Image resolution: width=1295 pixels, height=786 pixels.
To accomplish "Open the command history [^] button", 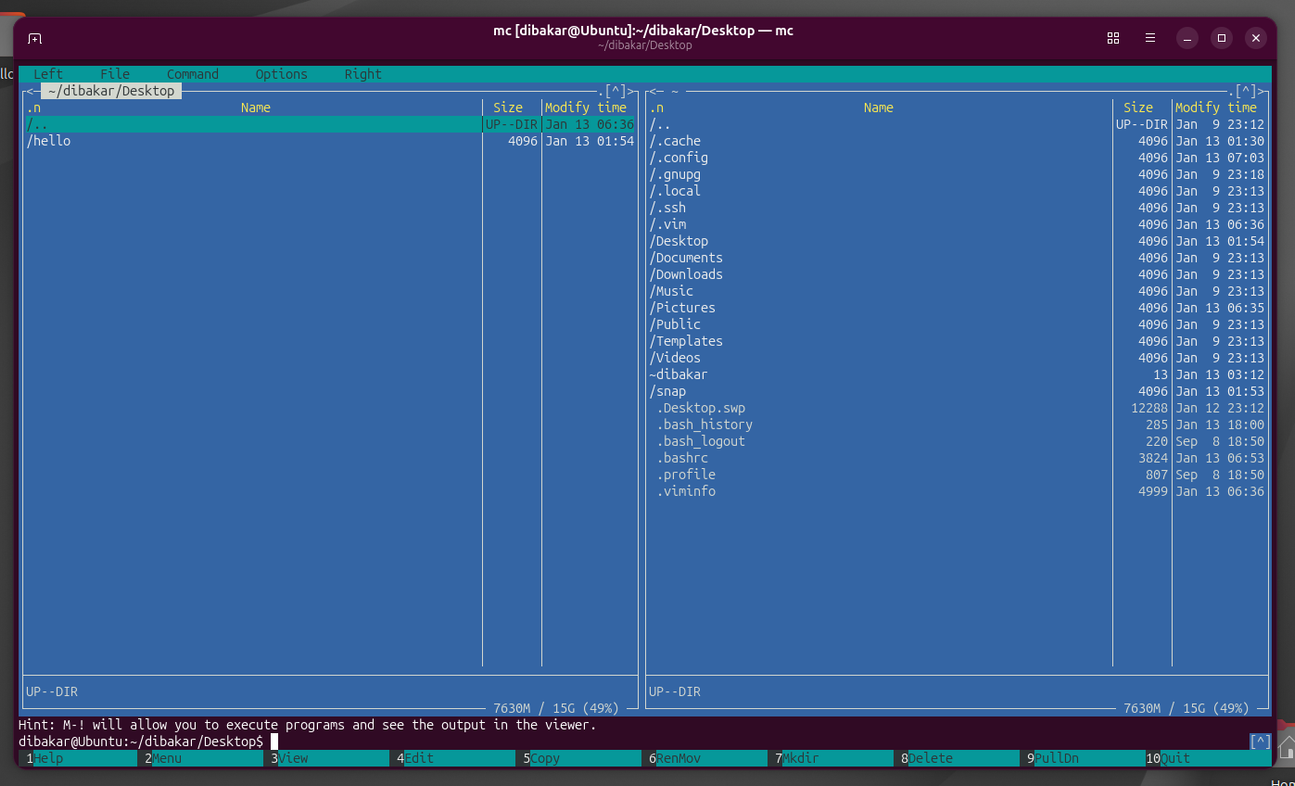I will [1260, 742].
